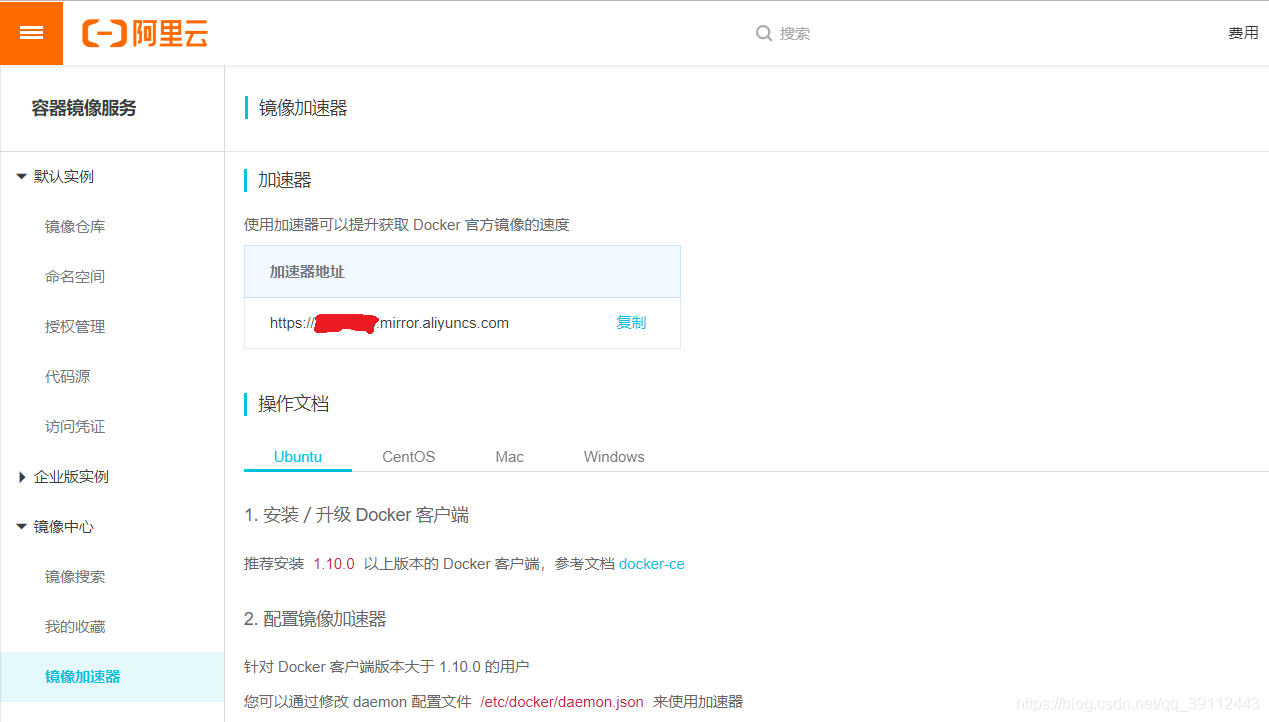The width and height of the screenshot is (1269, 722).
Task: Click the 1.10.0 version text
Action: [x=334, y=563]
